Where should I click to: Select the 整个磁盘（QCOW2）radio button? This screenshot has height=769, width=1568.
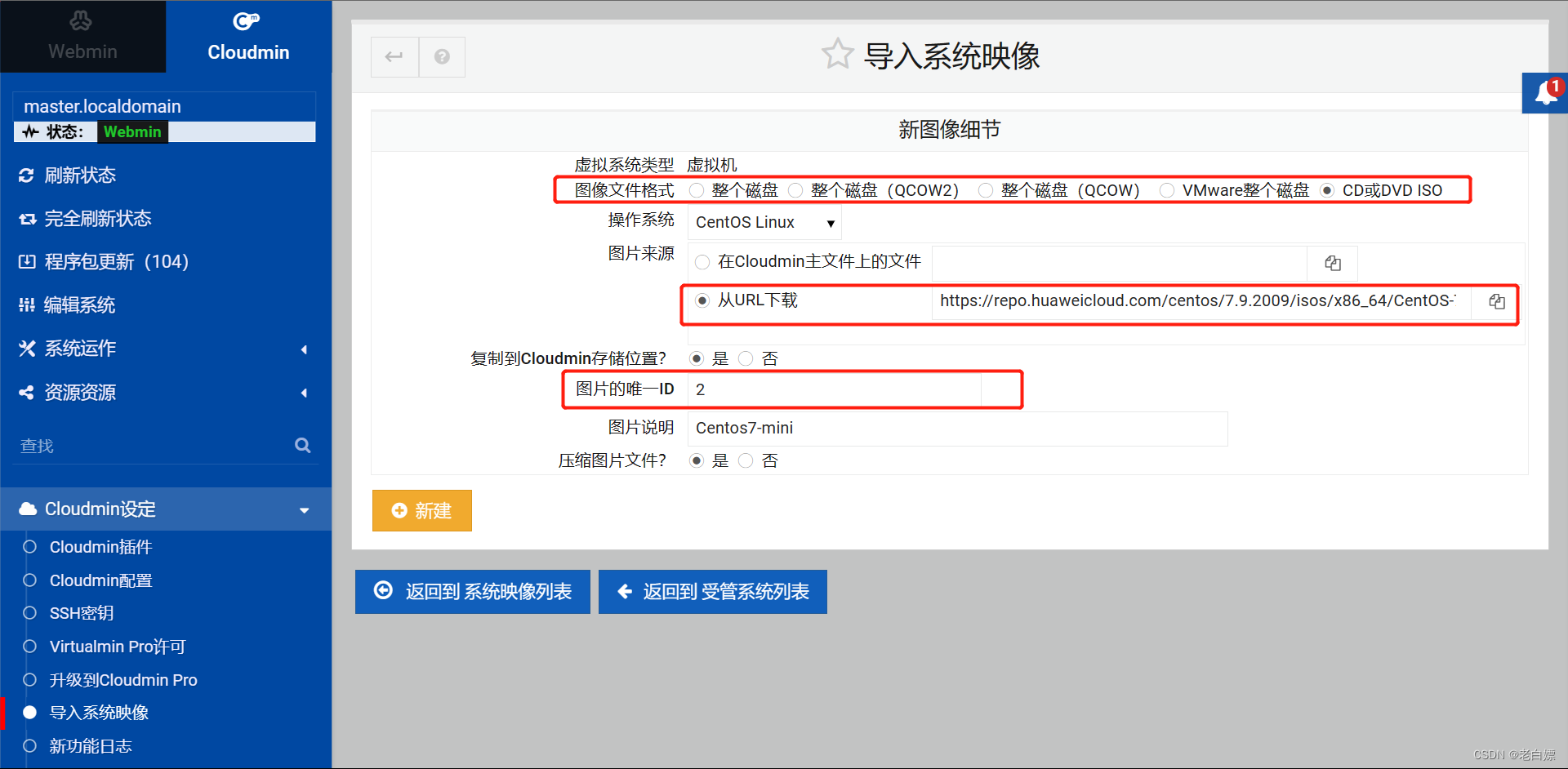(795, 189)
